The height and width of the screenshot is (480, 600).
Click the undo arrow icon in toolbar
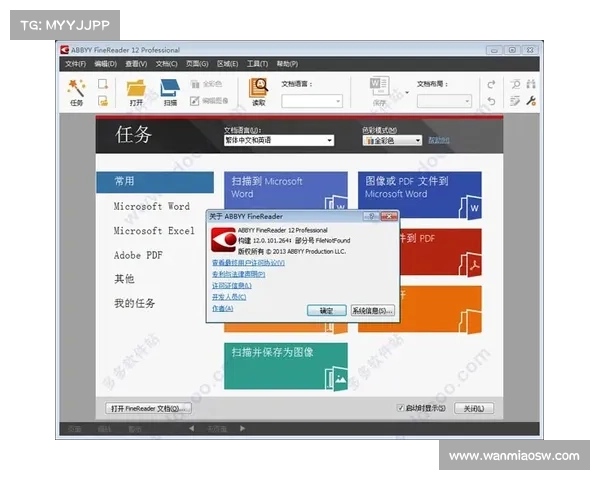(491, 85)
